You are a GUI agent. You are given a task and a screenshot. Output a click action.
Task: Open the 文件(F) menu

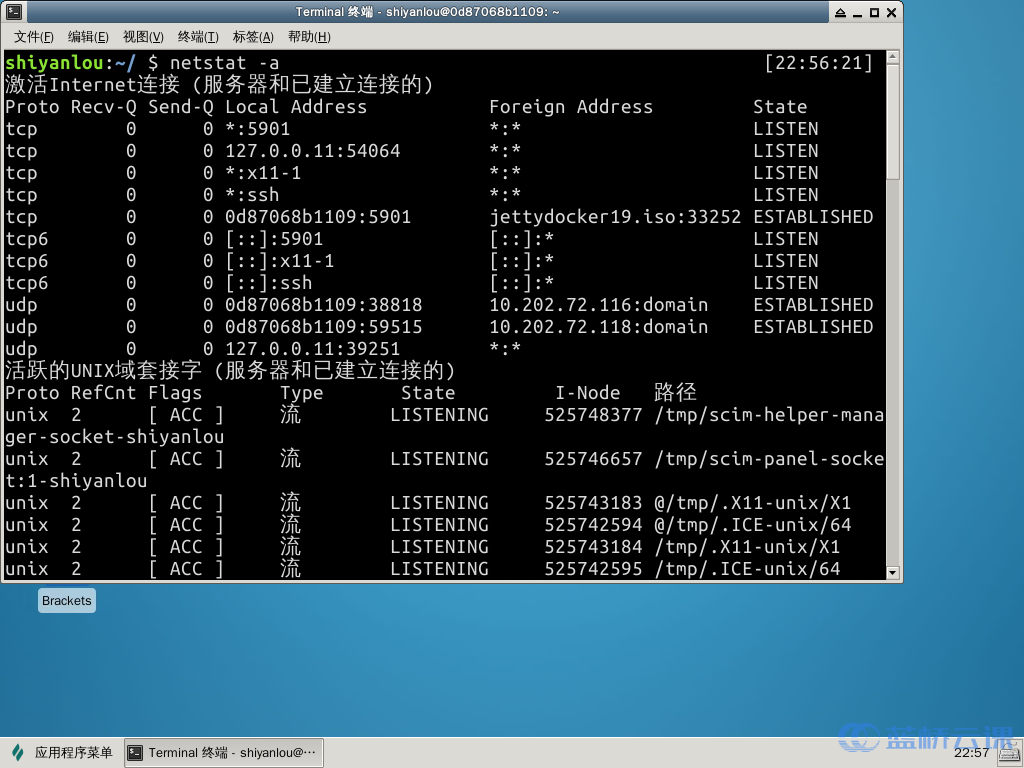(33, 37)
